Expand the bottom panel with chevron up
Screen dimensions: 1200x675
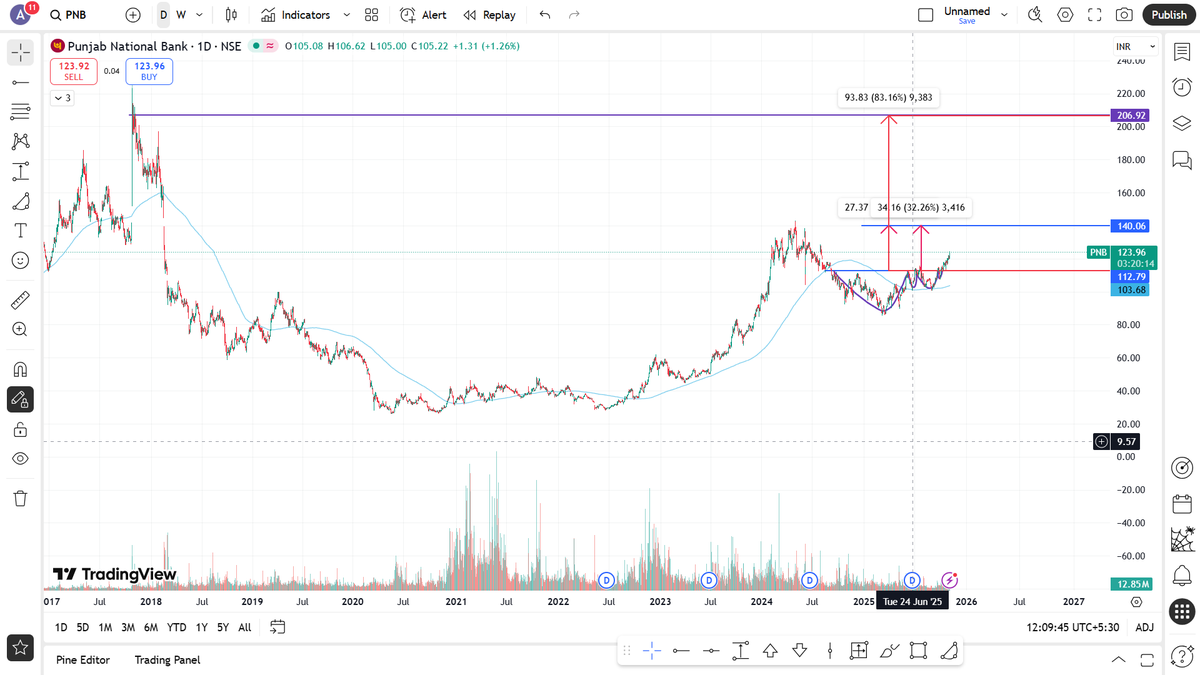point(1119,660)
